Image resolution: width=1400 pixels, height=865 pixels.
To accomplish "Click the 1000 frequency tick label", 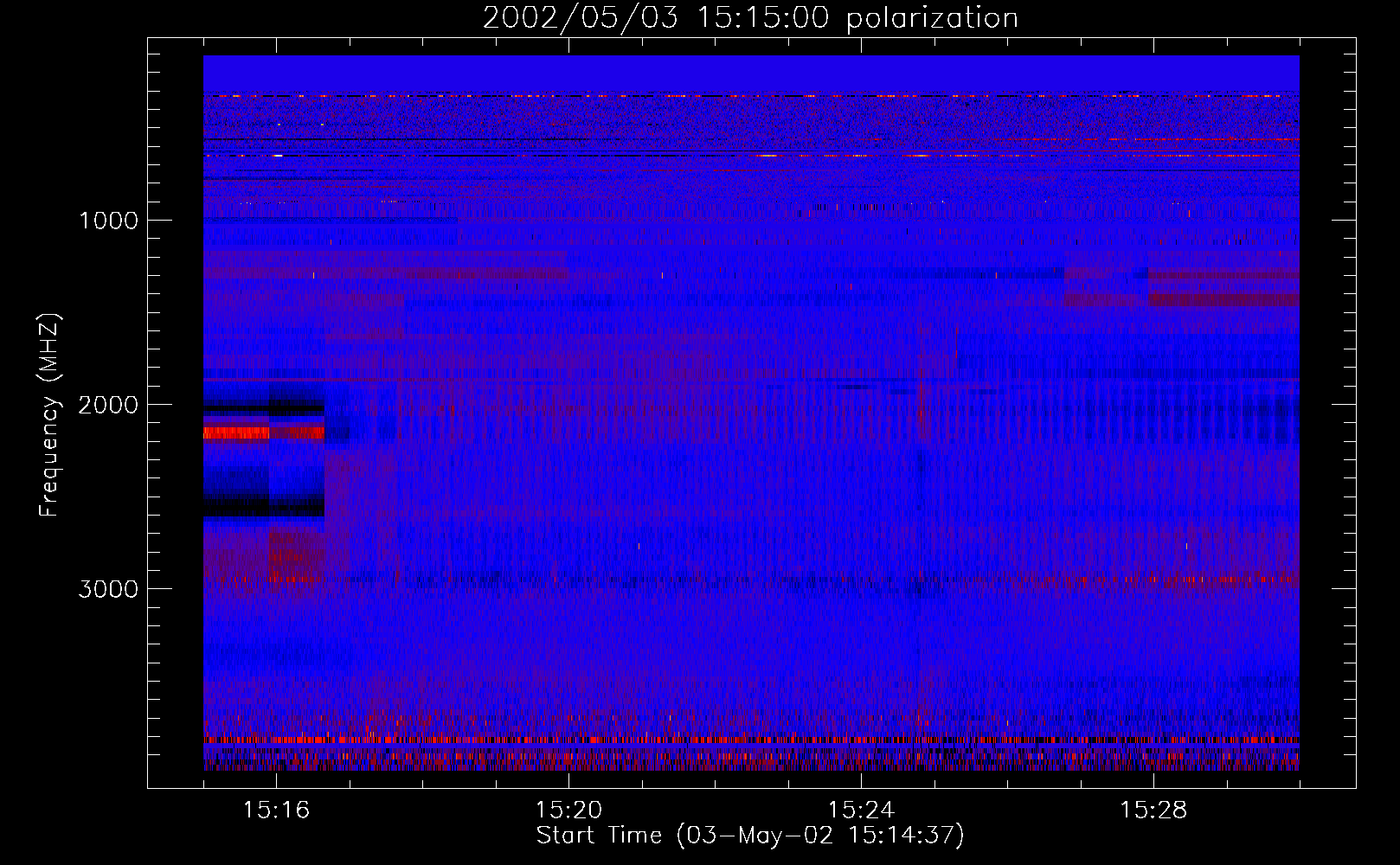I will (108, 221).
